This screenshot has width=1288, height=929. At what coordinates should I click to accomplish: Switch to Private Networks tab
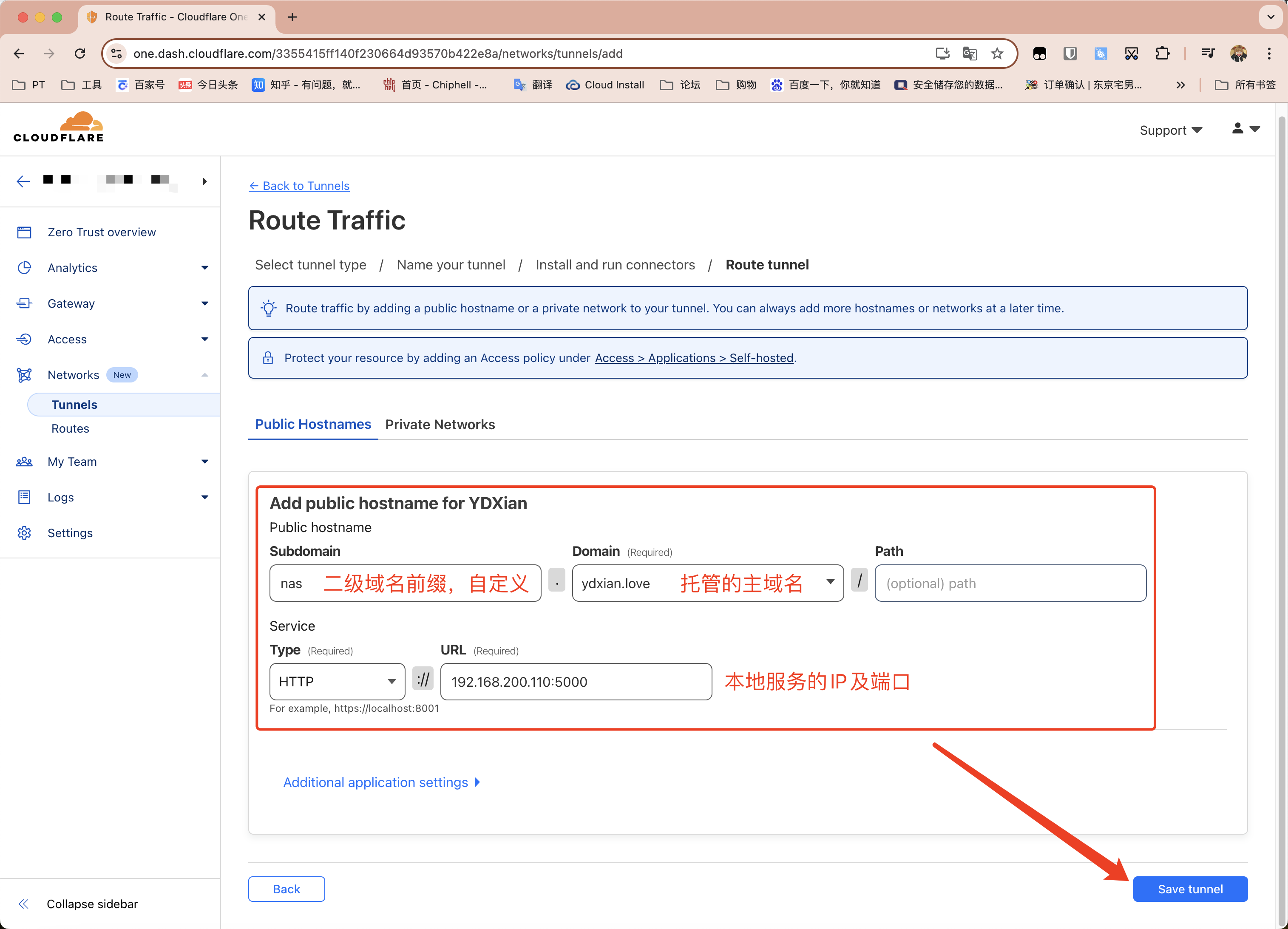[x=440, y=424]
